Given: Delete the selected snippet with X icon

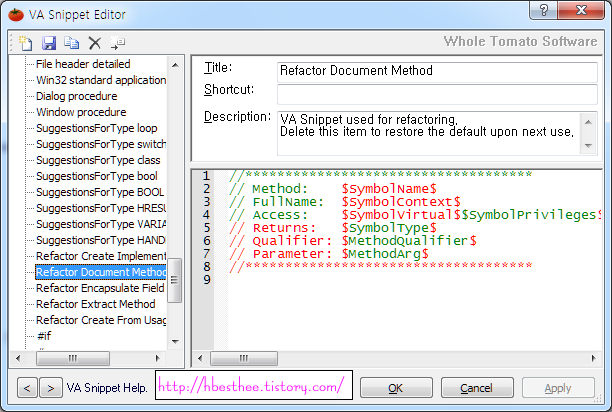Looking at the screenshot, I should 94,43.
